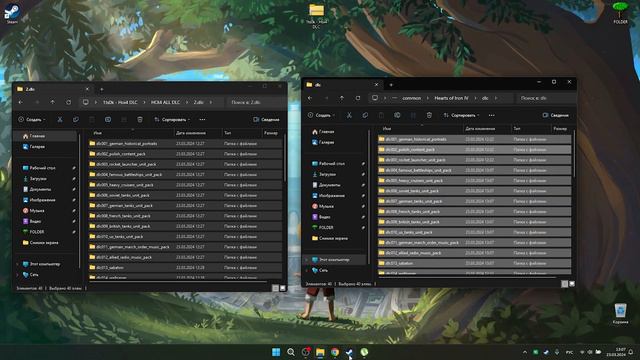Screen dimensions: 640x360
Task: Open Steam from the taskbar
Action: pos(349,352)
